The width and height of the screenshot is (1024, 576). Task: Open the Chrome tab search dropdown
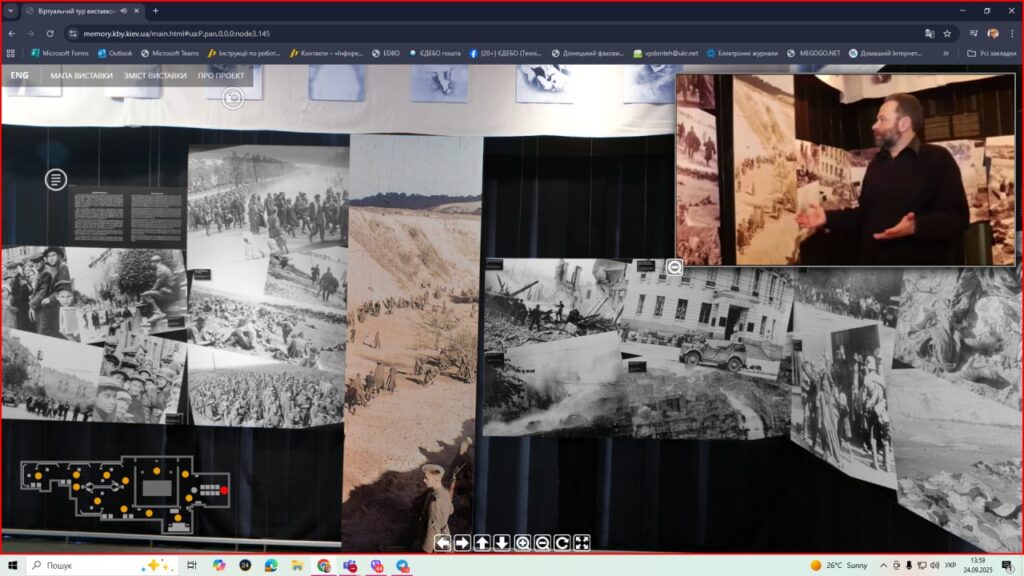click(11, 11)
